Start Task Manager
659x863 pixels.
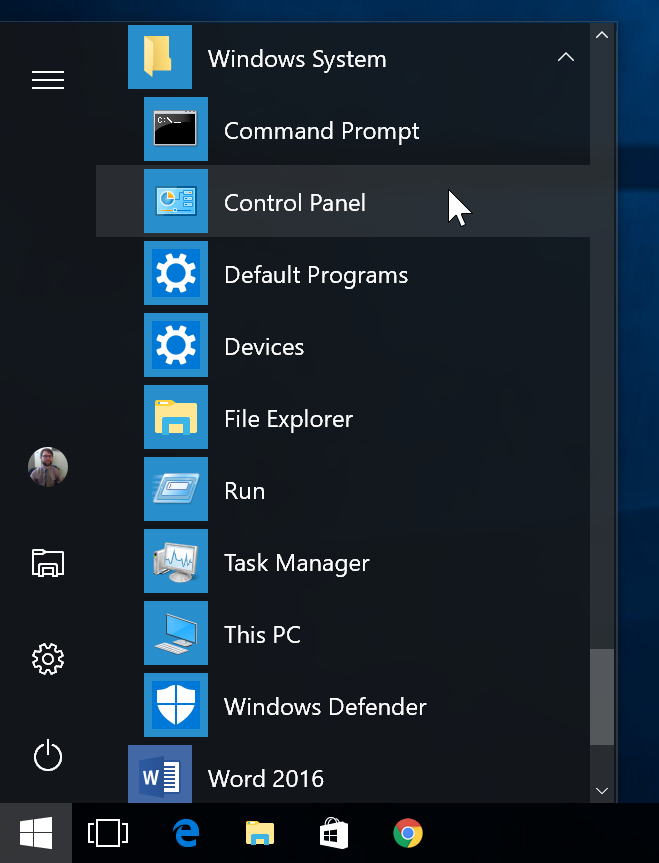tap(296, 563)
